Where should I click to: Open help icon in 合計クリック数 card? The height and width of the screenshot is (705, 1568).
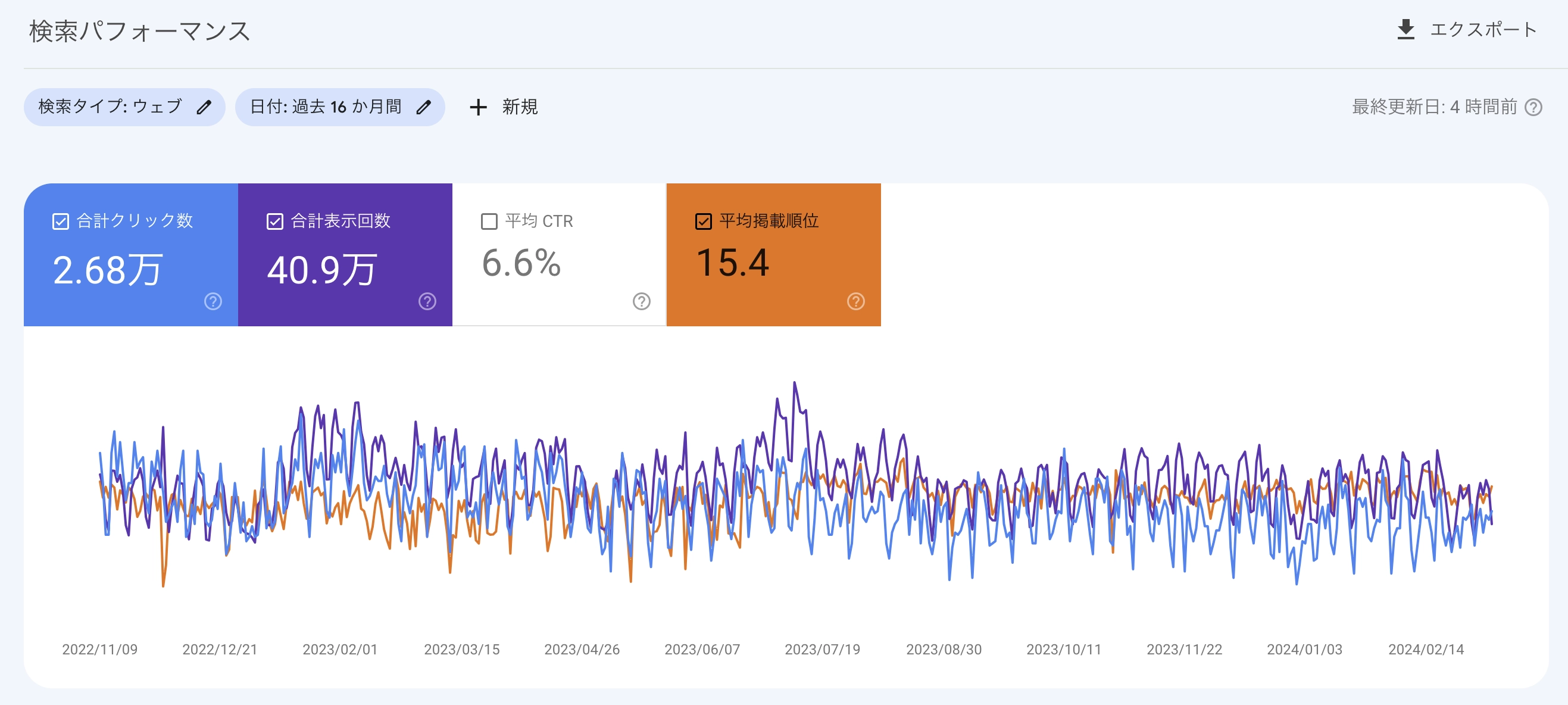tap(213, 301)
